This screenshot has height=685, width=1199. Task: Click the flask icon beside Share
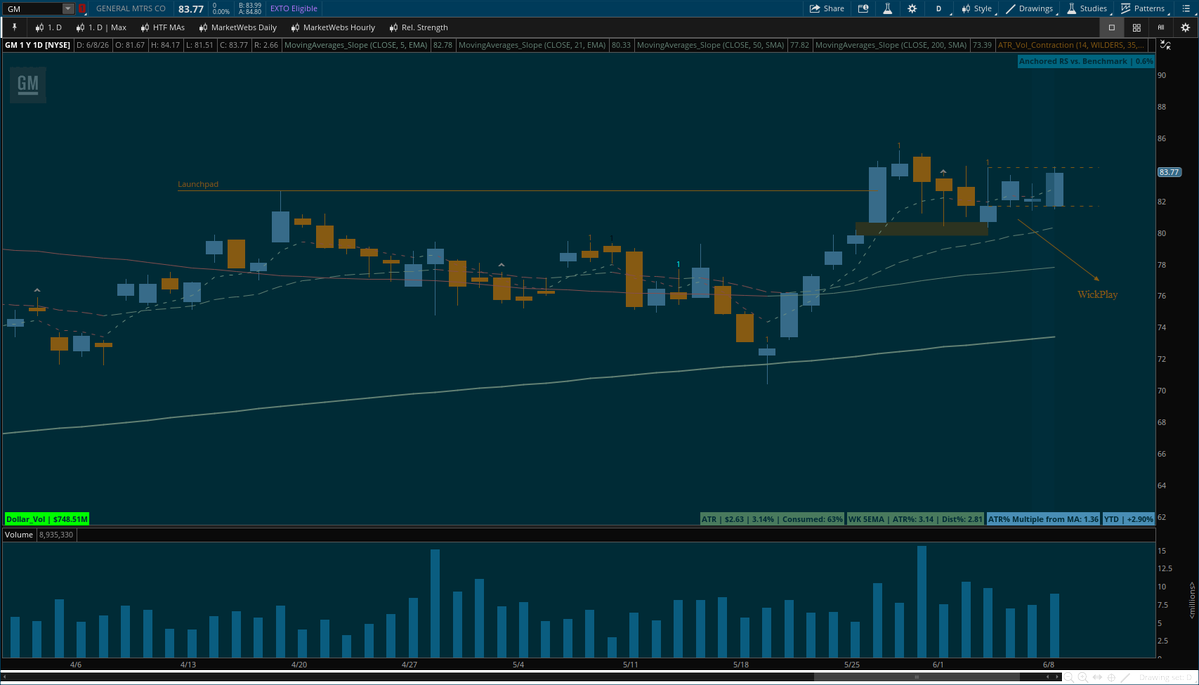[888, 8]
